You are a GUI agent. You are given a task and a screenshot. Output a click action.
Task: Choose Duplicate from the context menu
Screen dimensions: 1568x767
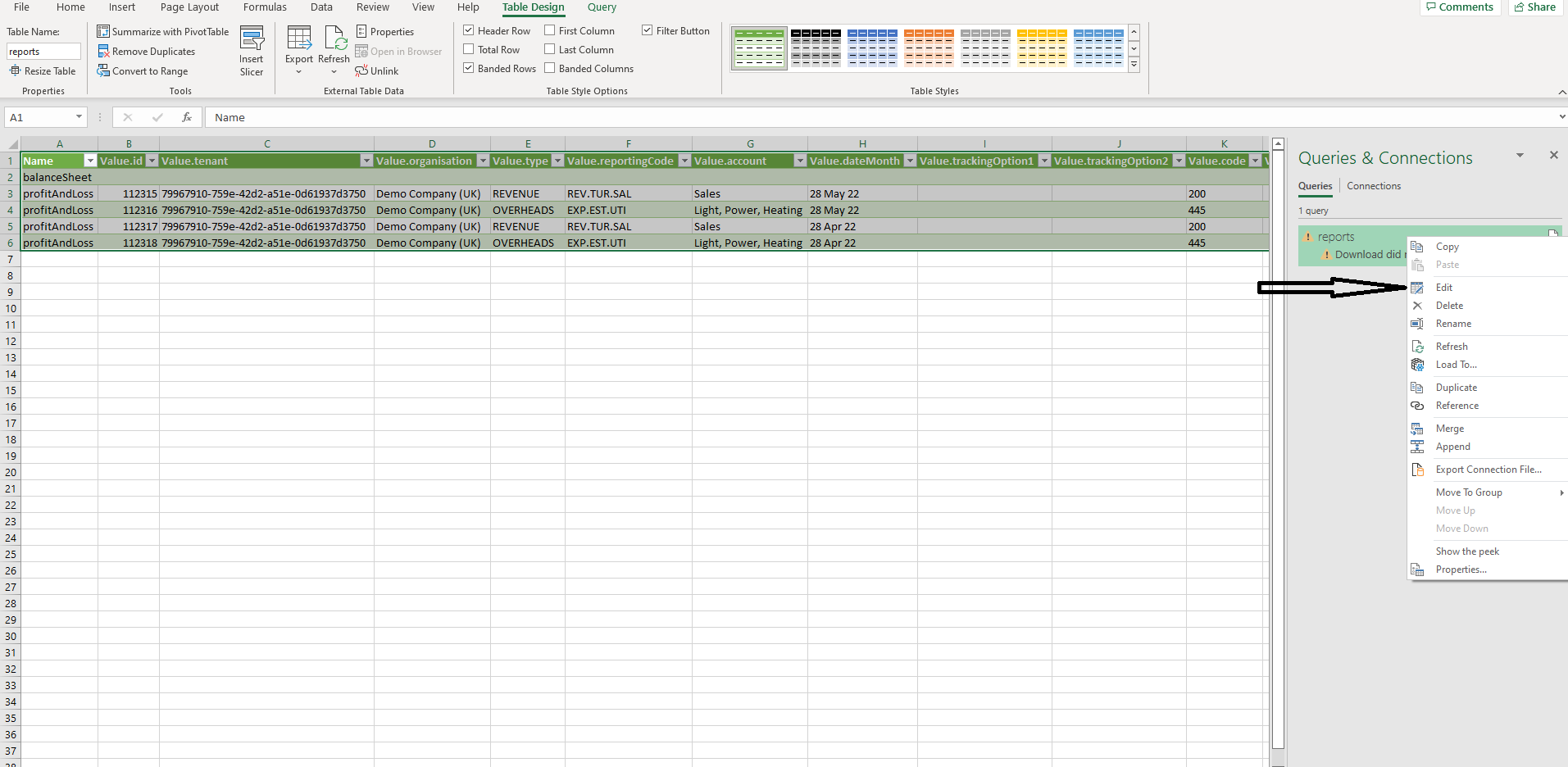coord(1456,388)
